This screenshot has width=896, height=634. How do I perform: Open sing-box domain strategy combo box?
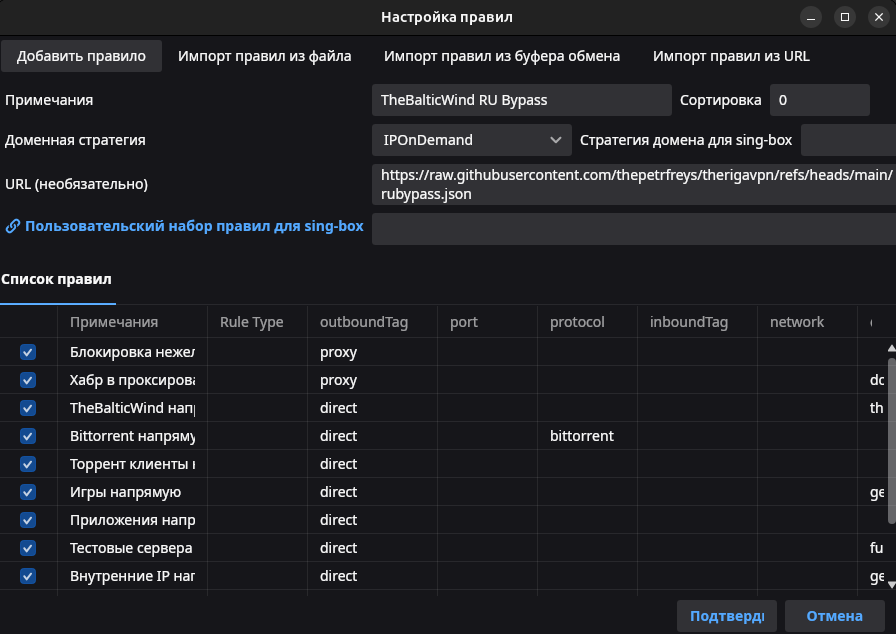click(x=847, y=140)
